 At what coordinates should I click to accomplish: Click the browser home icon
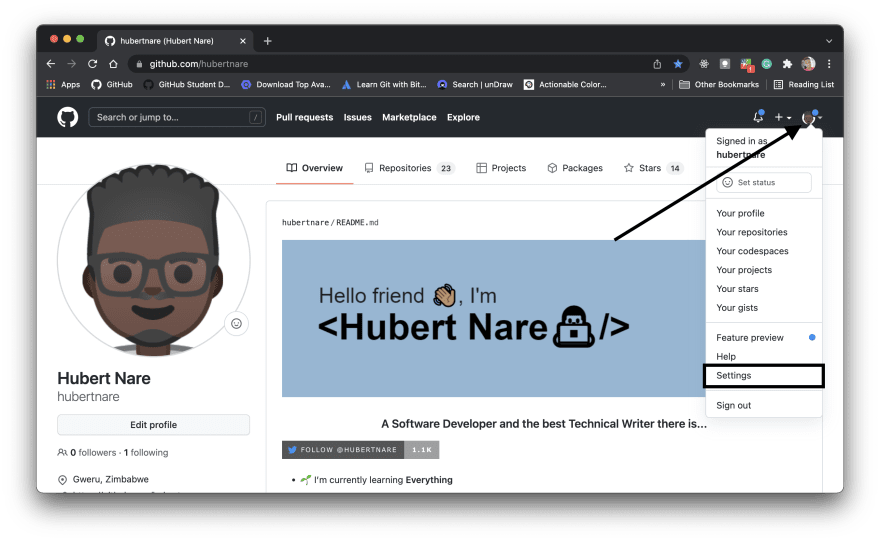click(x=113, y=64)
